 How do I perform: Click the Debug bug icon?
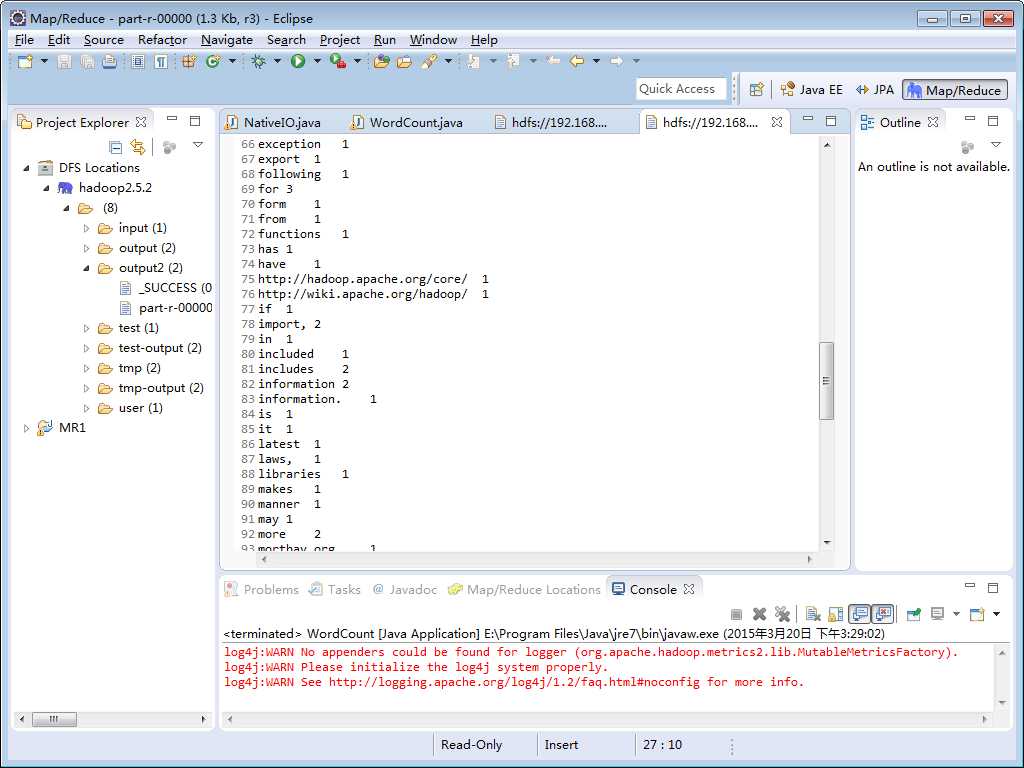click(x=259, y=61)
